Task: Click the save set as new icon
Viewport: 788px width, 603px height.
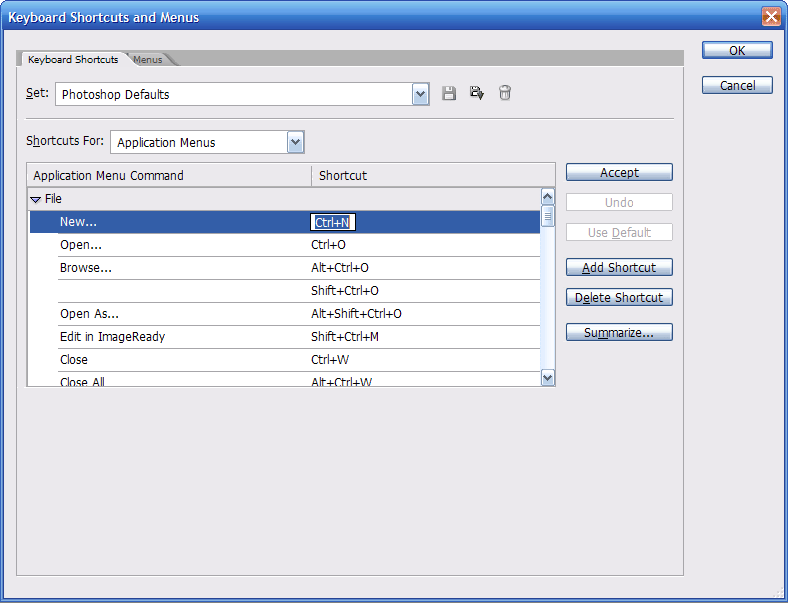Action: tap(477, 93)
